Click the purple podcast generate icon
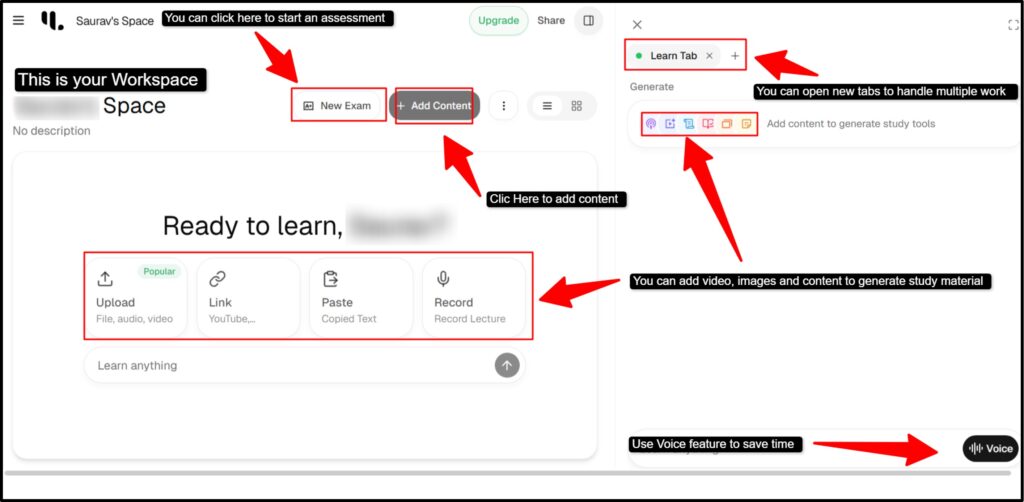1024x502 pixels. (650, 123)
